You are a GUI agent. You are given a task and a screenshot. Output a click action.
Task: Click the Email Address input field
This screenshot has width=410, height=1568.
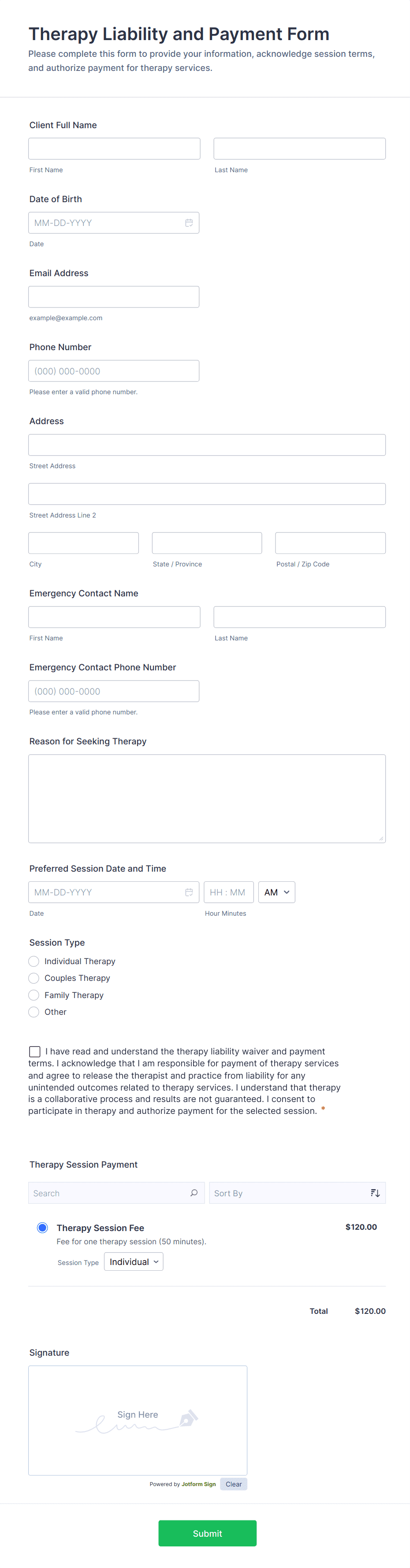click(114, 297)
